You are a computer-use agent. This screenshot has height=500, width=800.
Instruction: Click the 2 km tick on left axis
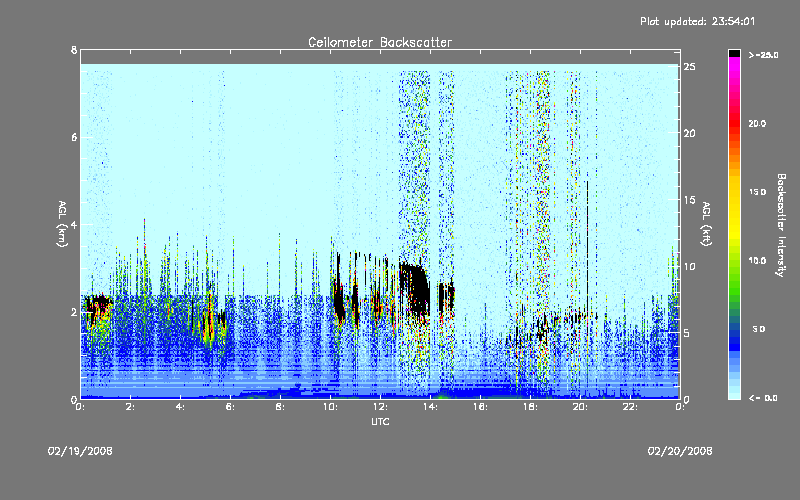point(74,312)
